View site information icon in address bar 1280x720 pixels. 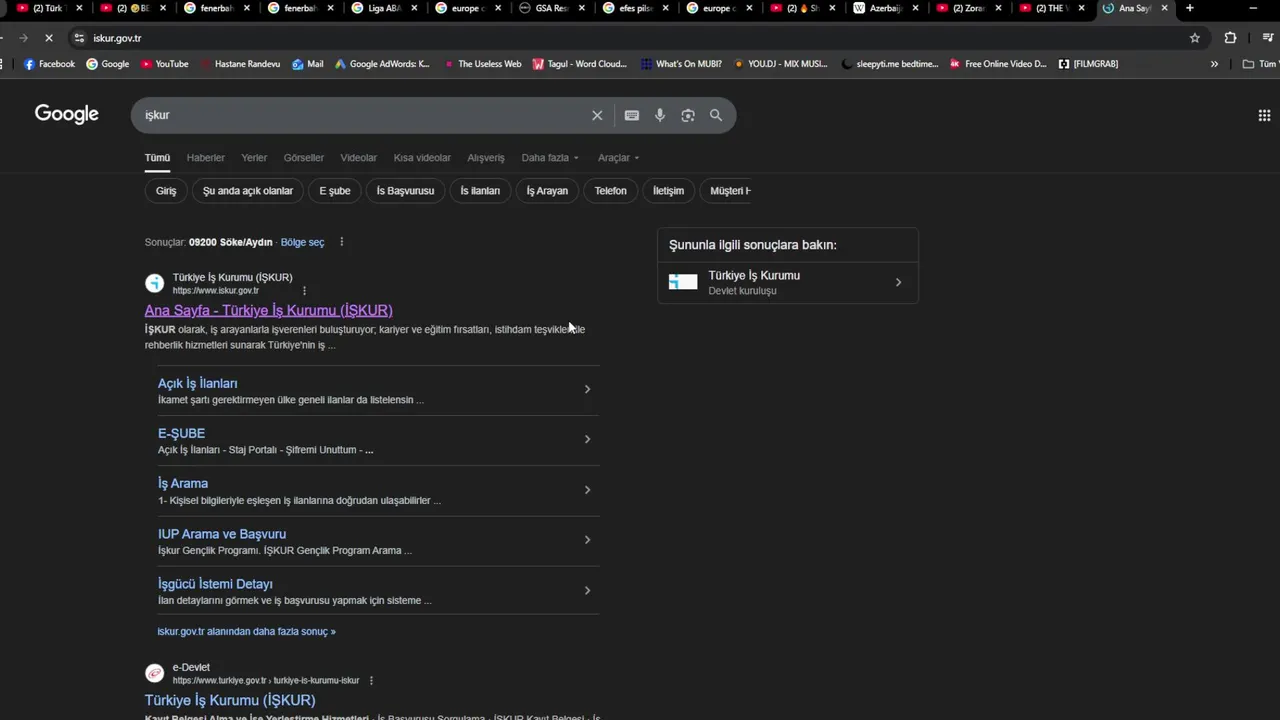79,38
